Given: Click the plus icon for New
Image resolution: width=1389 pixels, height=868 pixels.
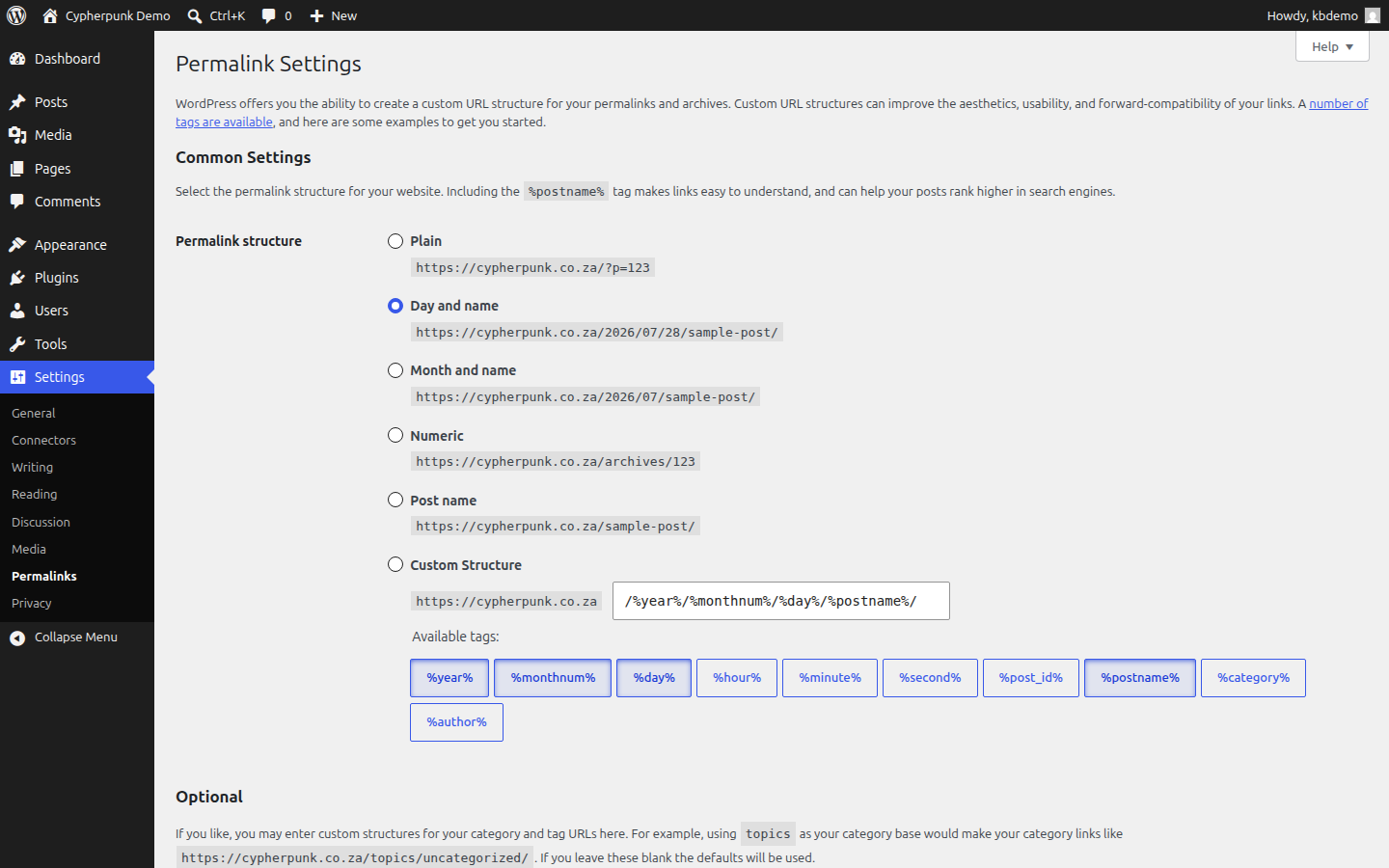Looking at the screenshot, I should click(x=316, y=15).
